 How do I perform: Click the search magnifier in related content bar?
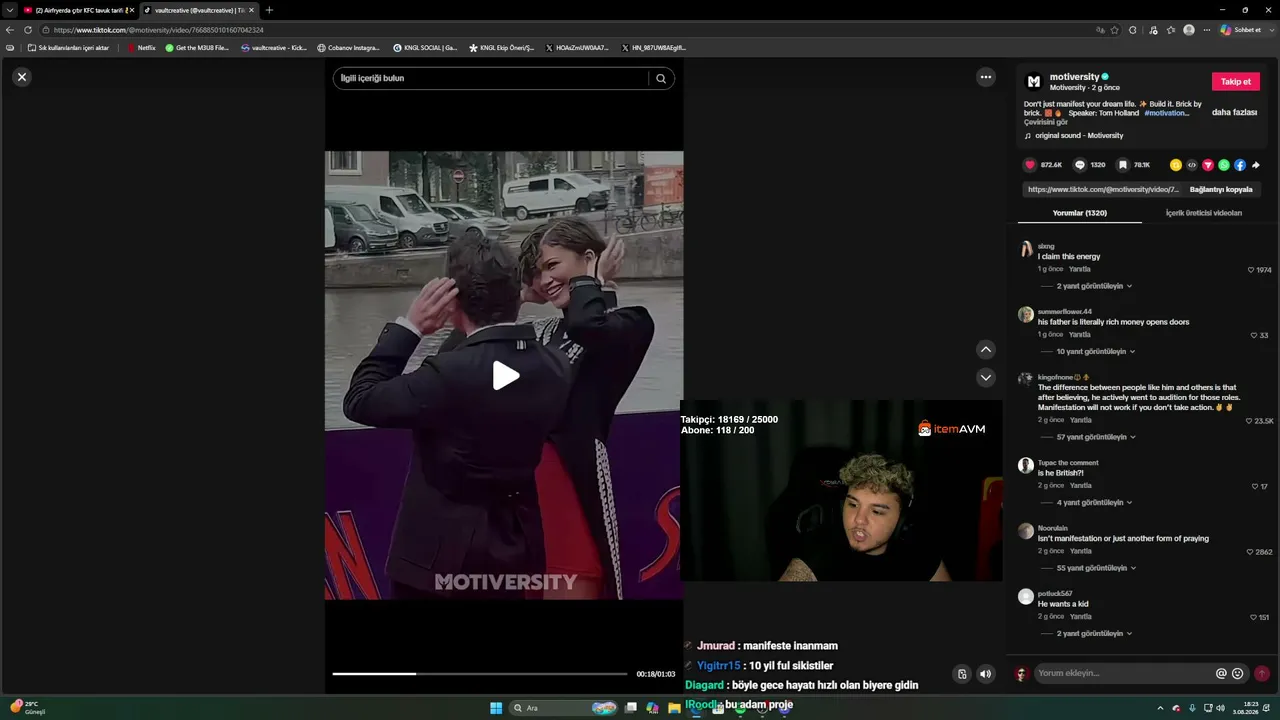pos(661,78)
